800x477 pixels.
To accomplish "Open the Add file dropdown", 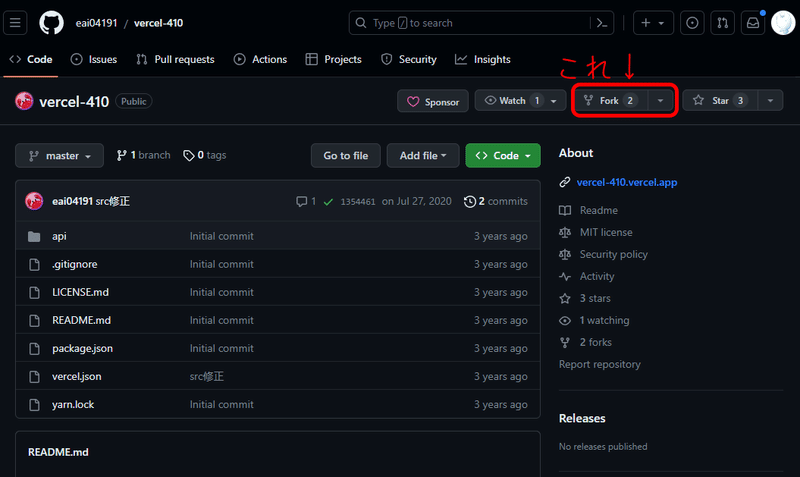I will (422, 156).
